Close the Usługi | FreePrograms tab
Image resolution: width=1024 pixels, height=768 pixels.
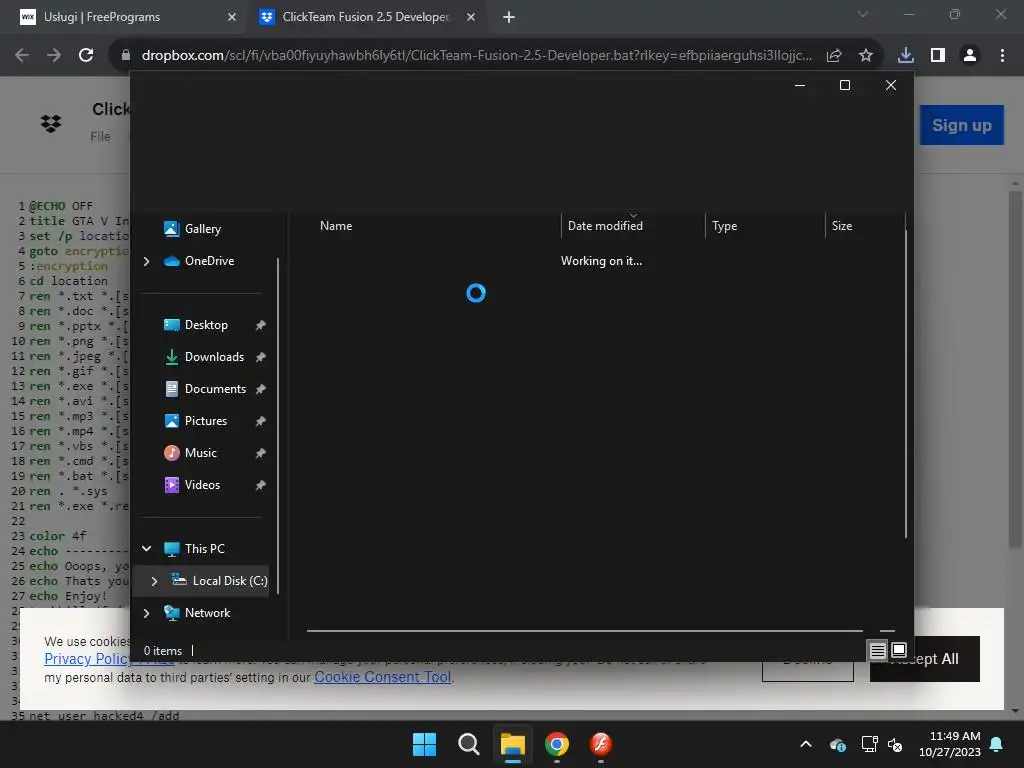coord(232,17)
